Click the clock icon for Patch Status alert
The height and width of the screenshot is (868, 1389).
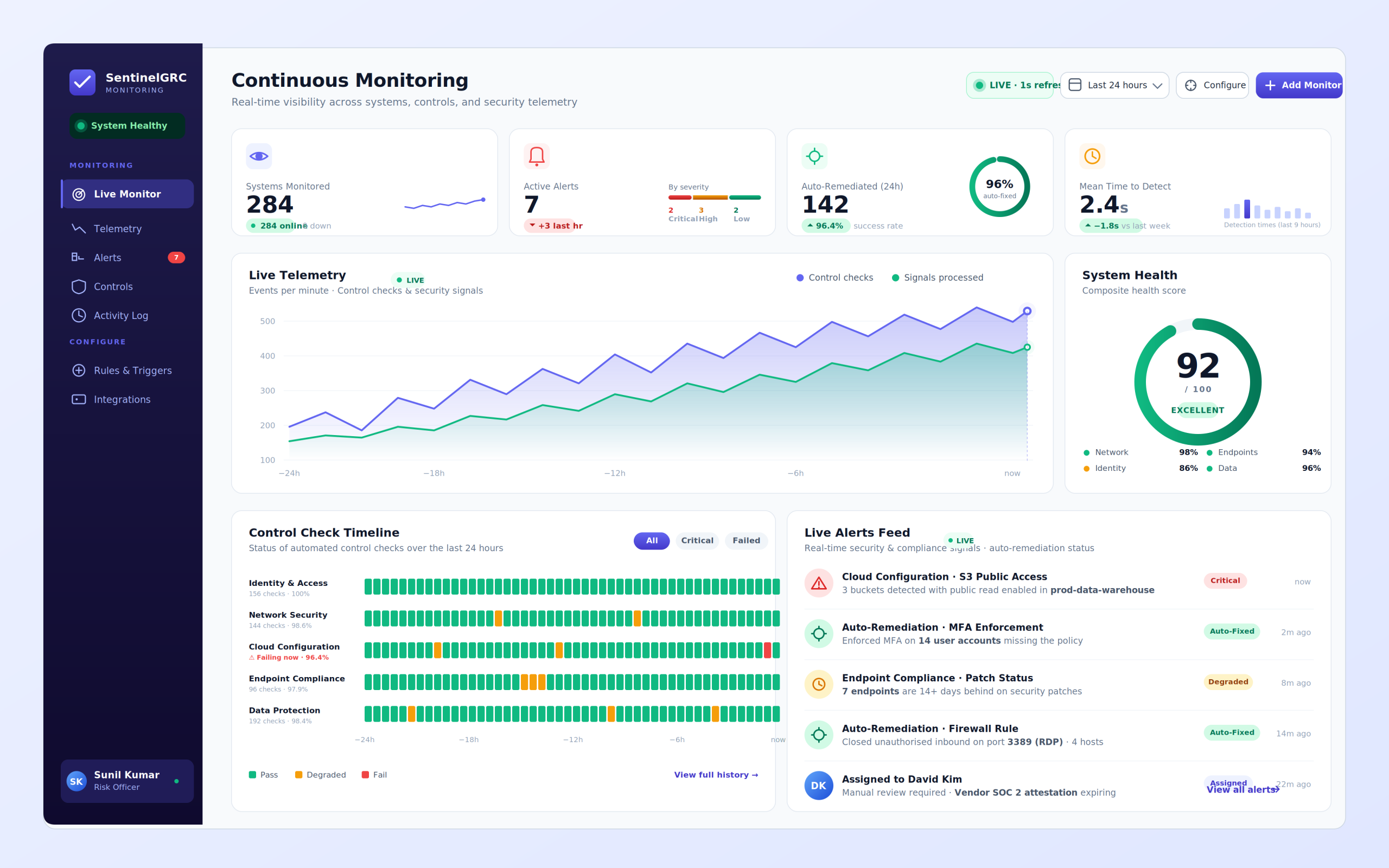pos(819,684)
